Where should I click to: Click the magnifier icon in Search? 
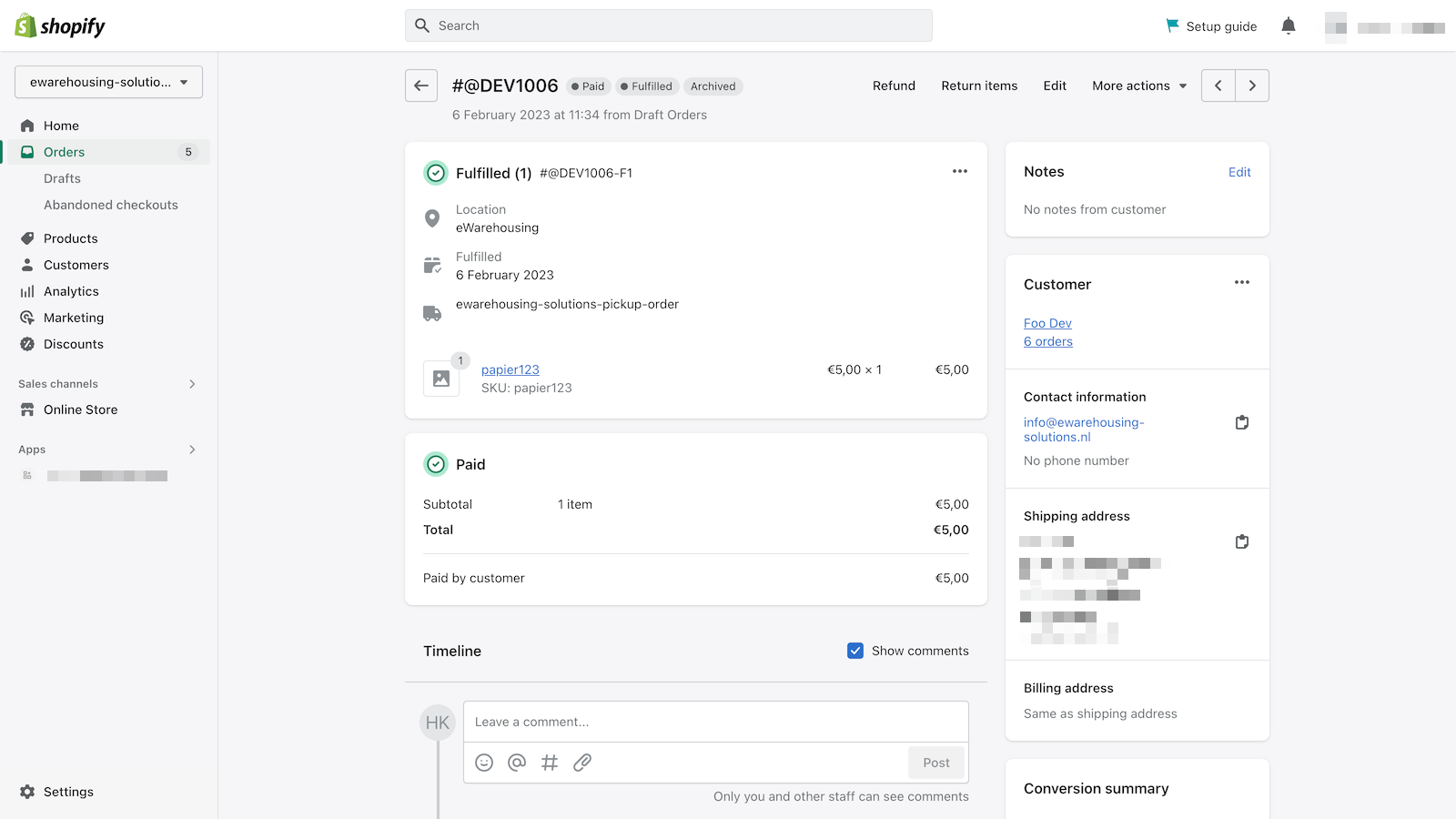[x=422, y=25]
